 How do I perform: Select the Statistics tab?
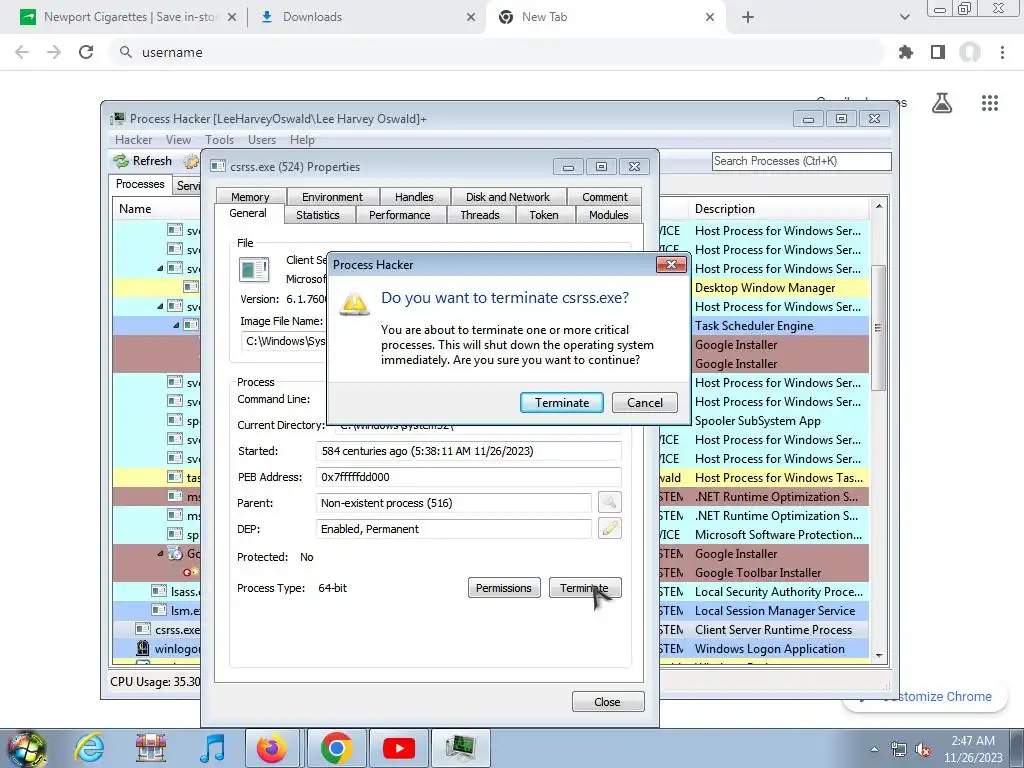pyautogui.click(x=317, y=215)
